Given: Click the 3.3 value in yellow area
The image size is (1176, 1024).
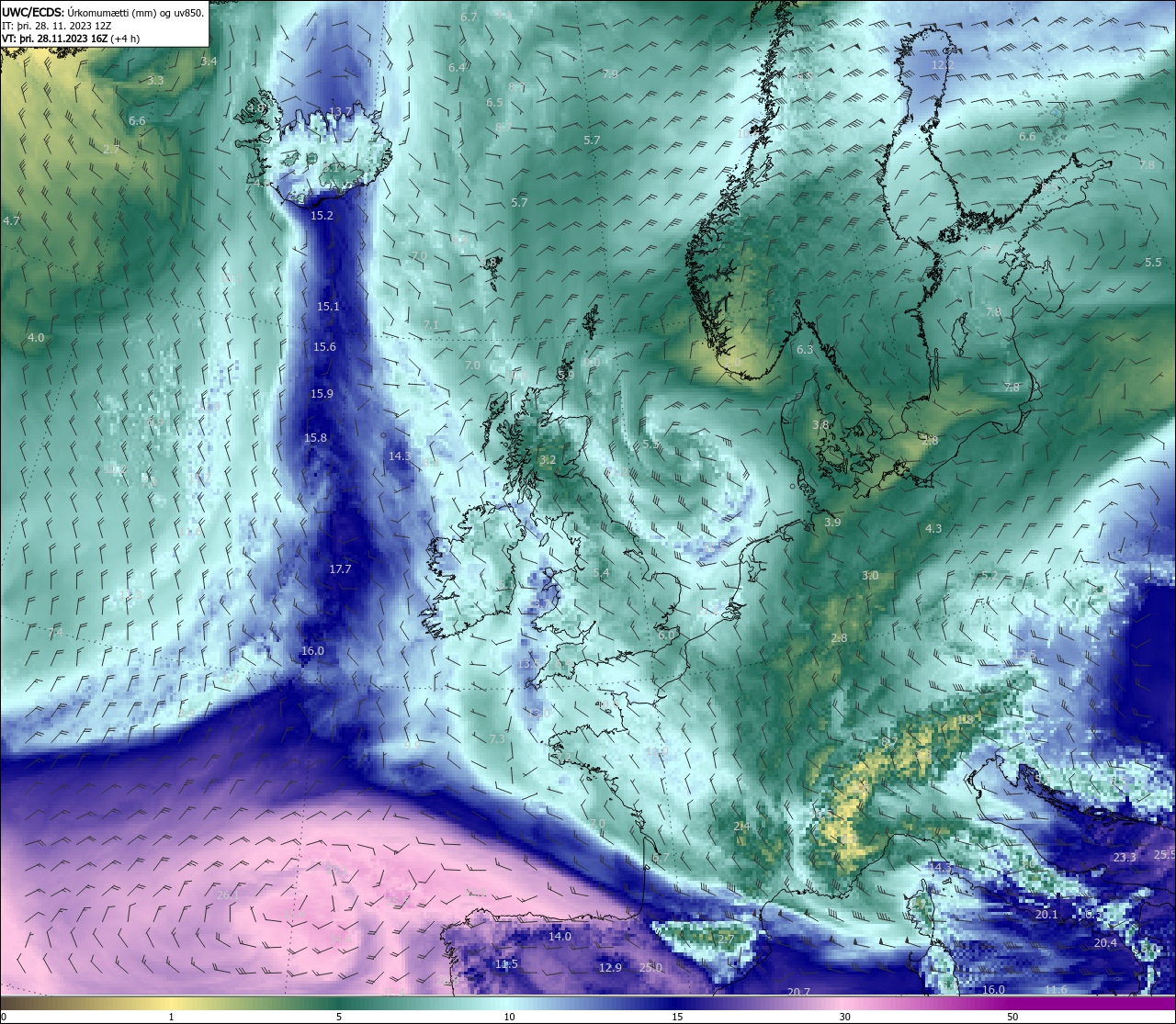Looking at the screenshot, I should point(155,81).
